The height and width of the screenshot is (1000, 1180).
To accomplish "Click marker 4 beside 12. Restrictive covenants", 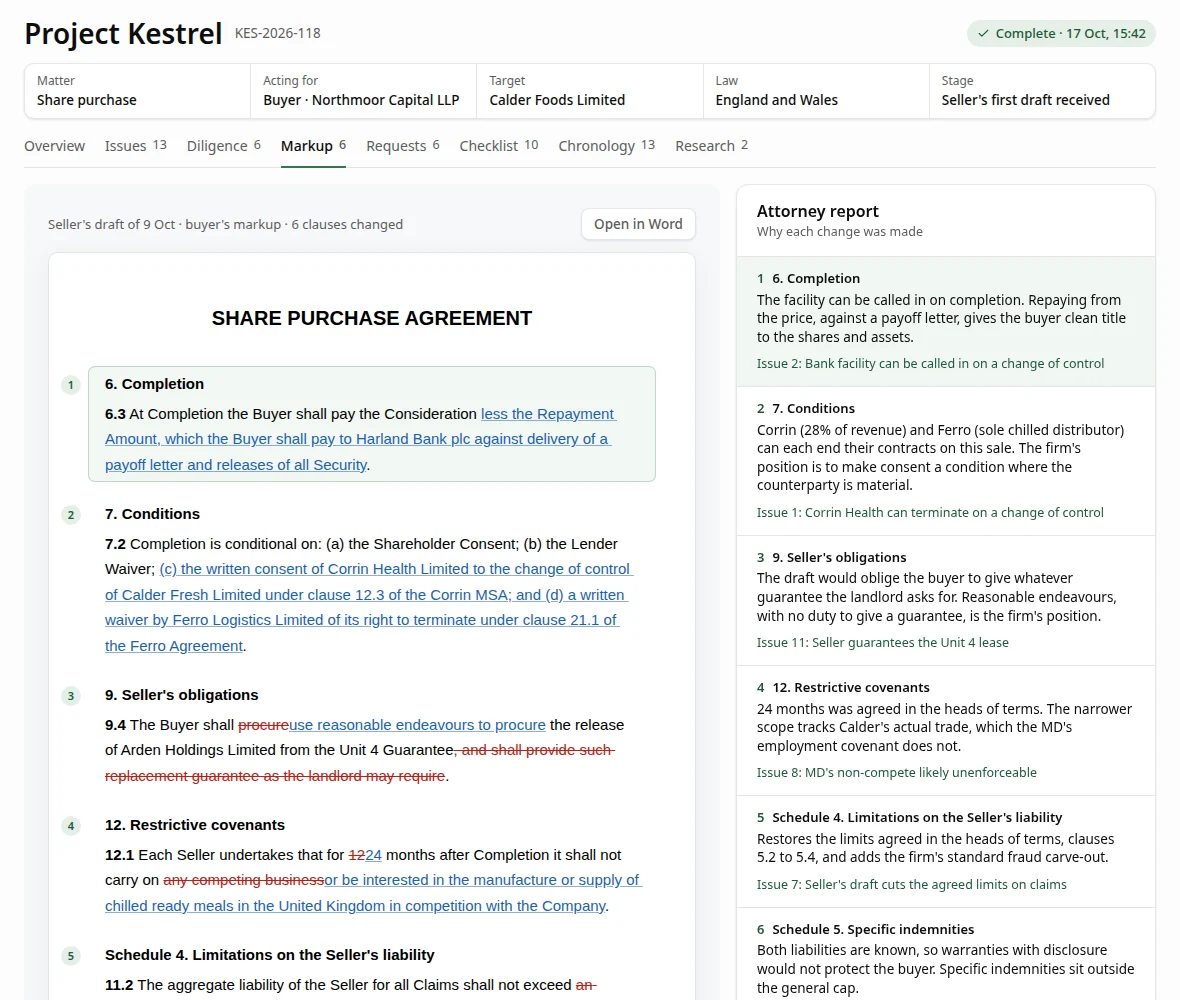I will tap(71, 826).
